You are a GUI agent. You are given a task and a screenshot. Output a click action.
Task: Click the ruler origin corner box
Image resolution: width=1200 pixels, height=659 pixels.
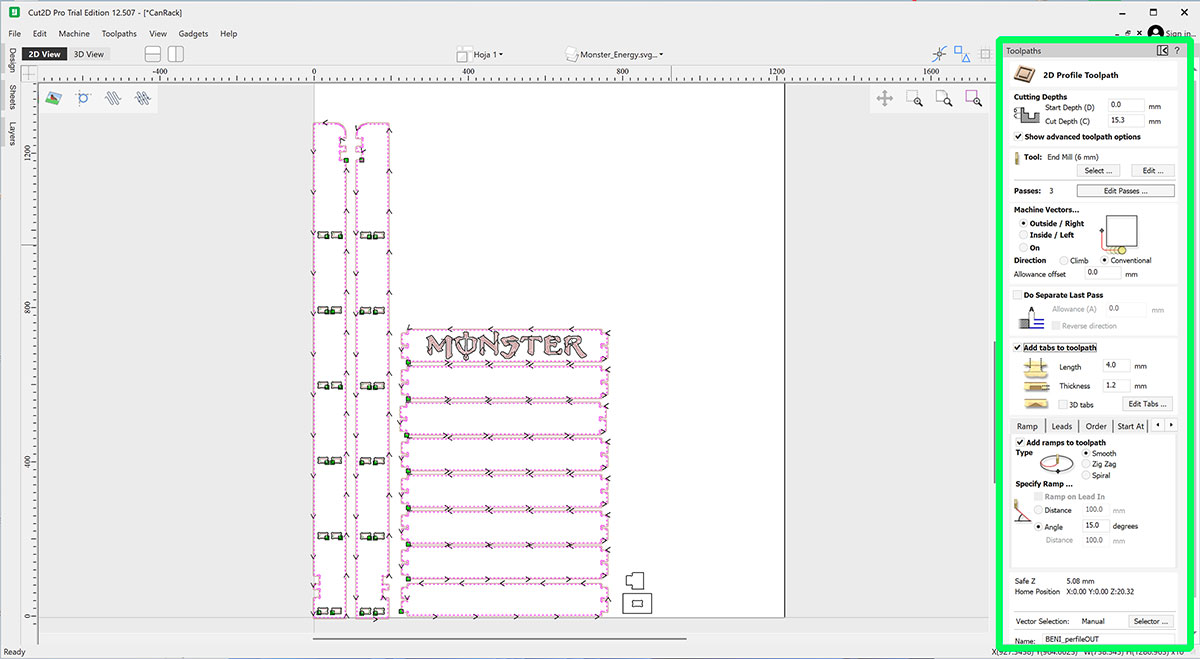click(29, 73)
